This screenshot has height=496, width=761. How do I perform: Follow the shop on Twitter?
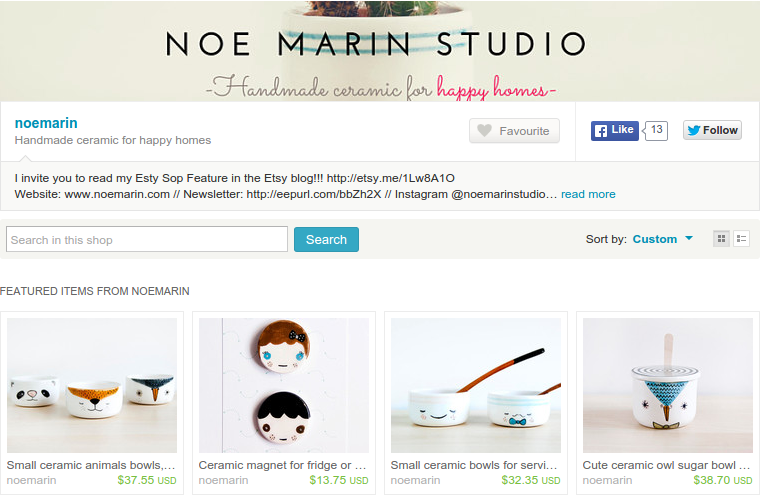(x=712, y=130)
